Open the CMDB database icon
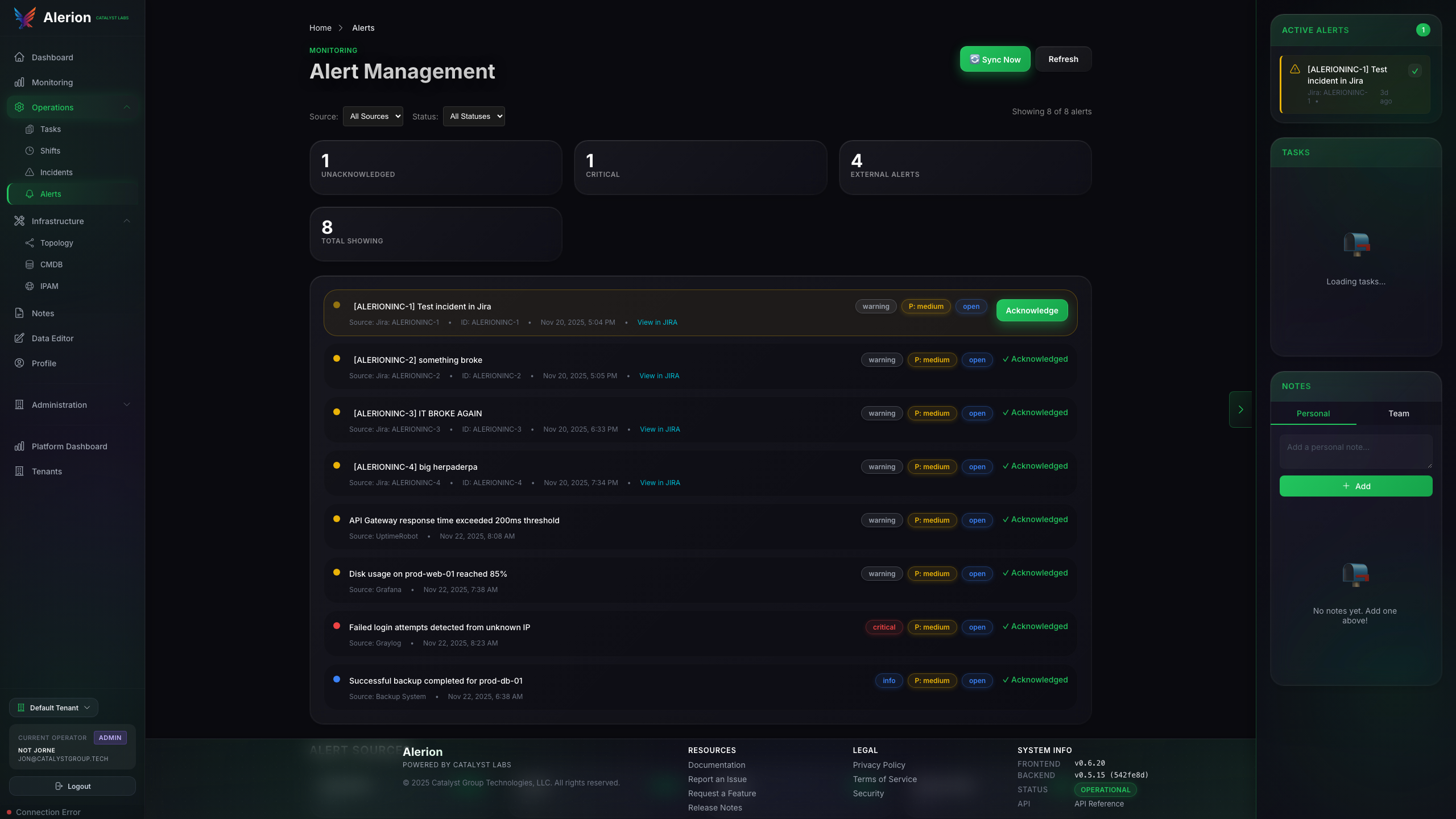Screen dimensions: 1456x819 [x=30, y=264]
